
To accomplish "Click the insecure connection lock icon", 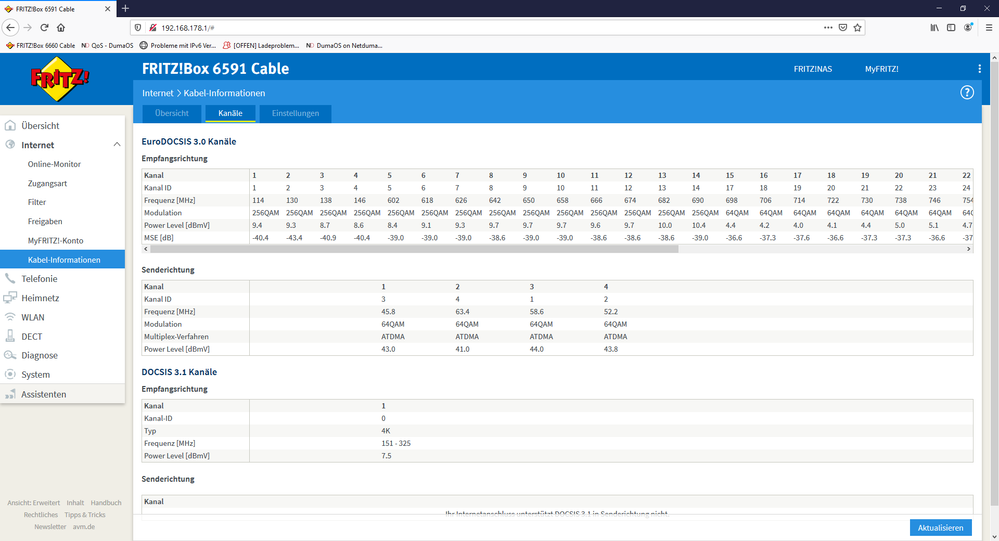I will click(x=152, y=27).
